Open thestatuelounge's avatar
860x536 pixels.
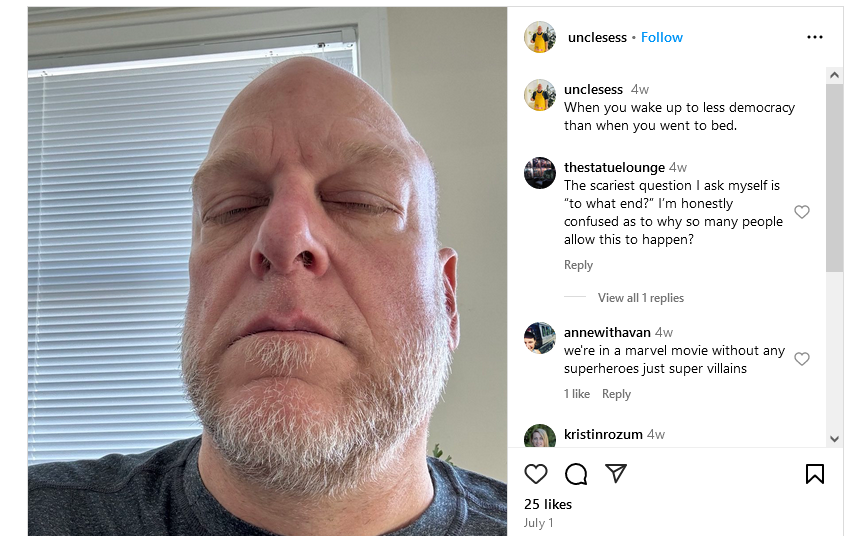pyautogui.click(x=540, y=173)
